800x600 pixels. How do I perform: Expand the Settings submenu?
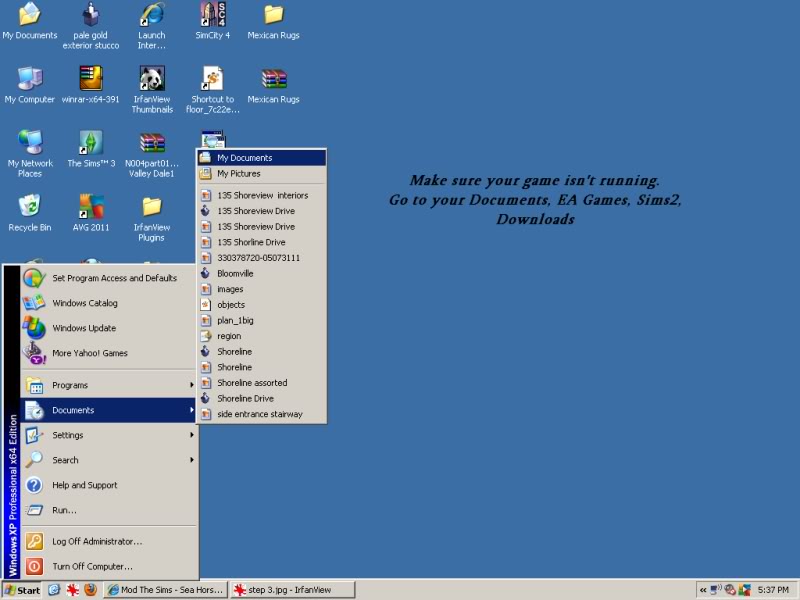[x=108, y=435]
